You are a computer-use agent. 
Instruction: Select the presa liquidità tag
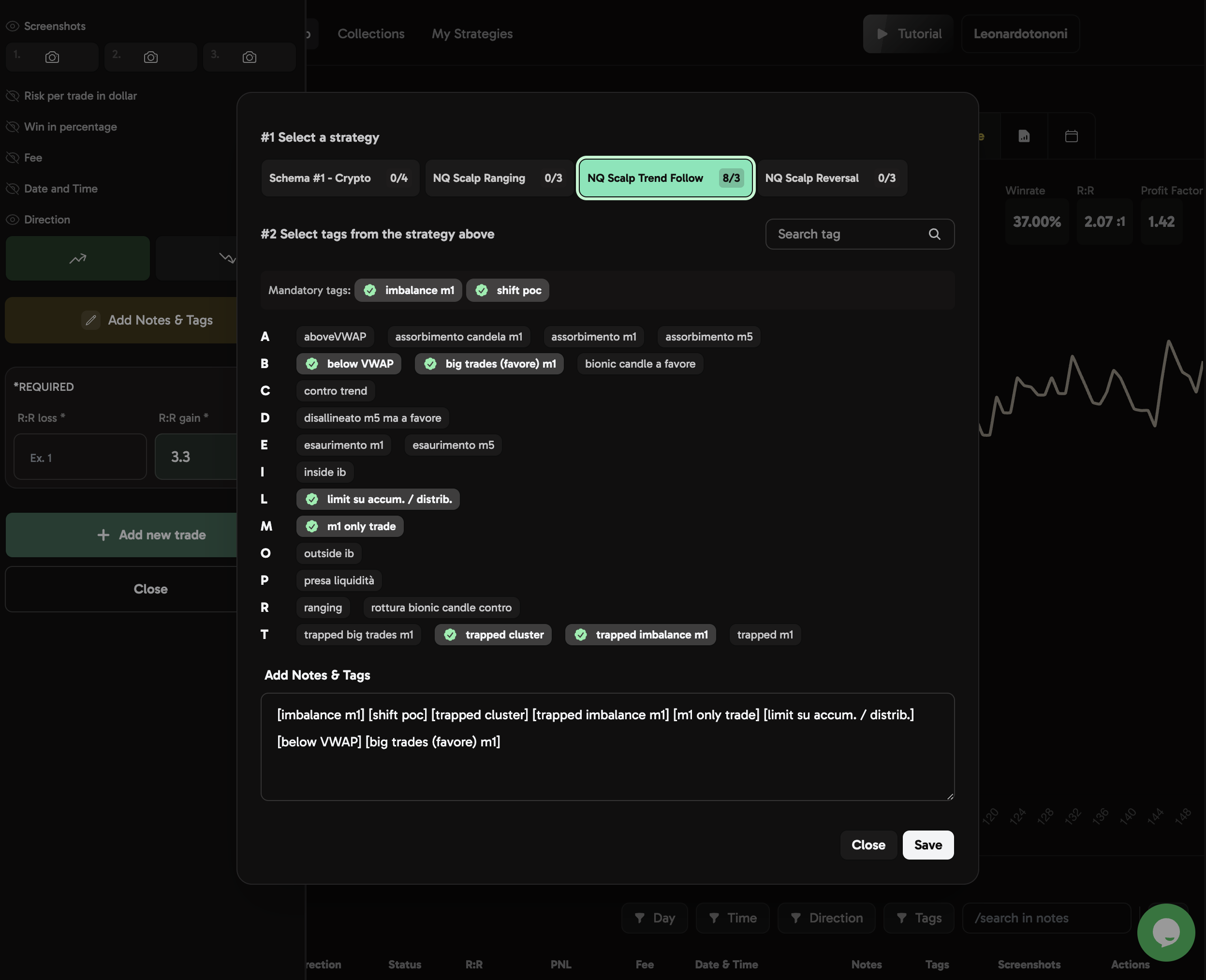[x=339, y=580]
